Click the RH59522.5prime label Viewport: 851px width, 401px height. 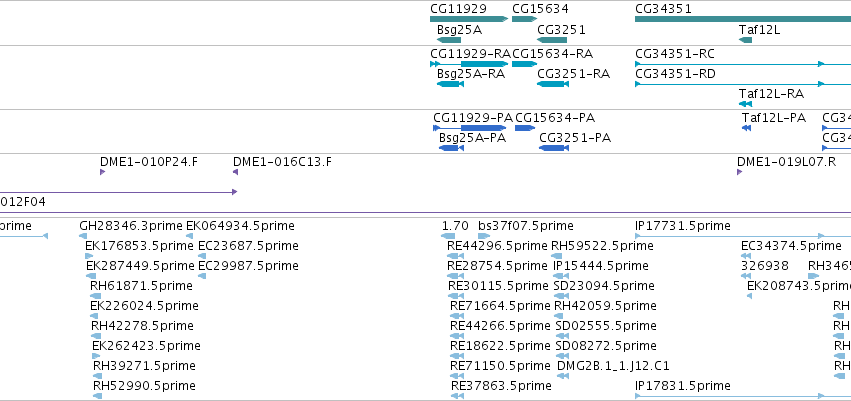[602, 246]
